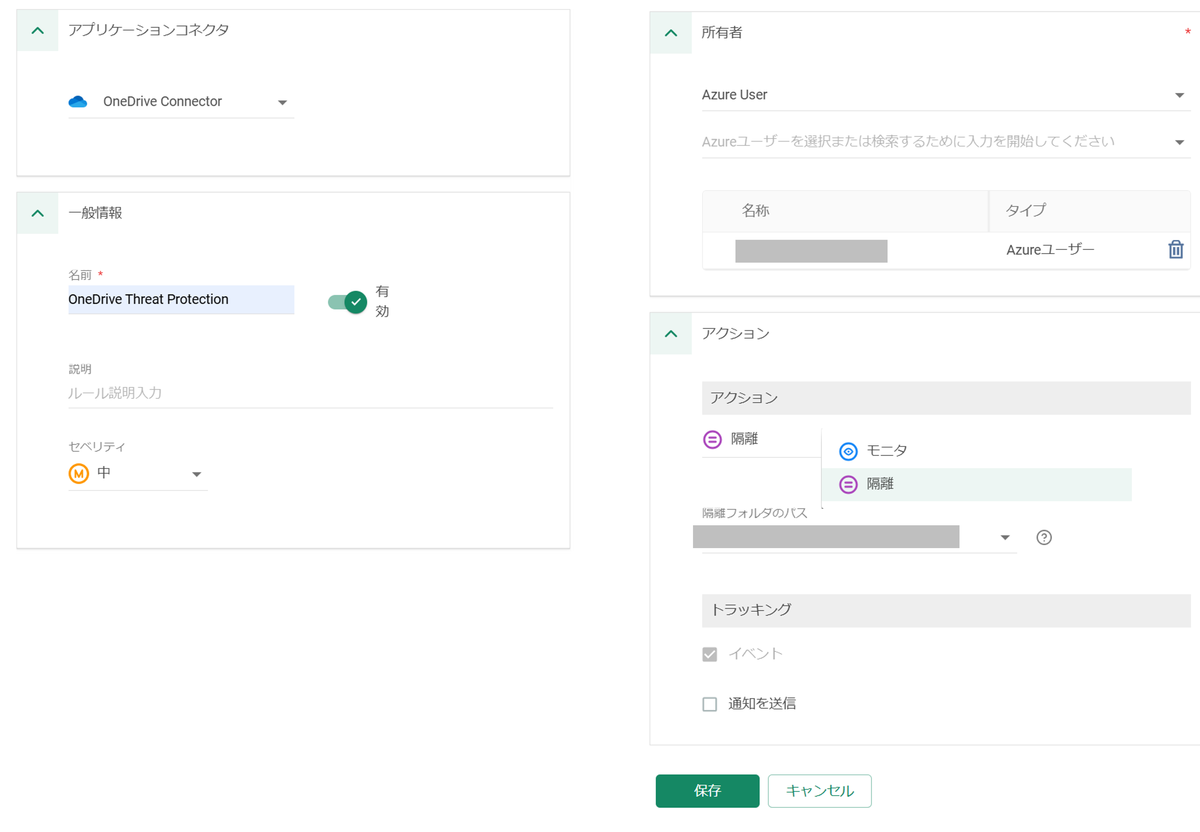Open the 隔離フォルダのパス dropdown arrow
The image size is (1200, 832).
click(1005, 538)
